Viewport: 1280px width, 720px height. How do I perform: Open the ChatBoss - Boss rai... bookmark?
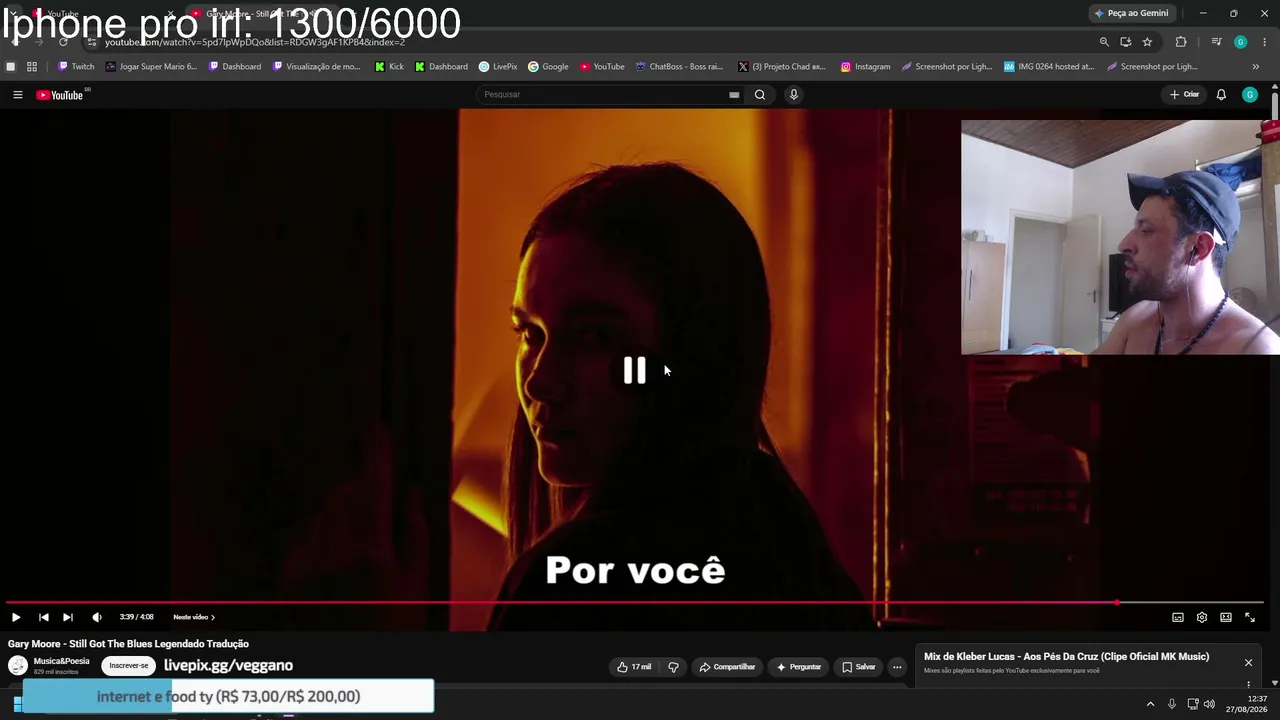coord(679,67)
